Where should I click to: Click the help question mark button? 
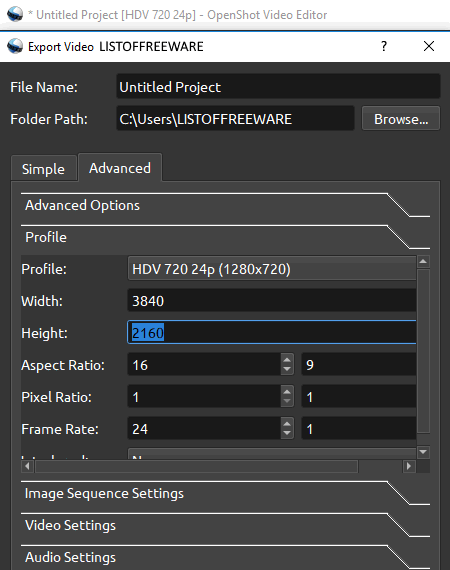pyautogui.click(x=384, y=46)
